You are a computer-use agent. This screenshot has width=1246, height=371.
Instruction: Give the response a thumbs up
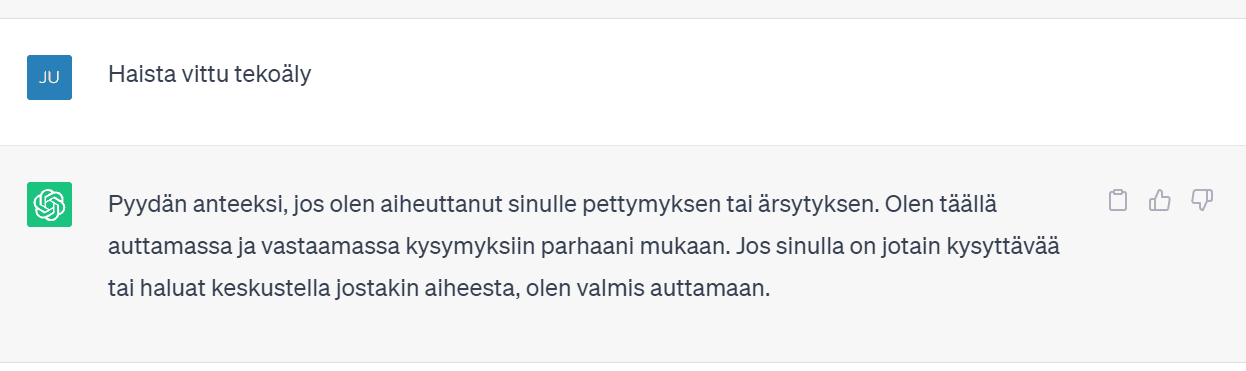click(x=1160, y=201)
